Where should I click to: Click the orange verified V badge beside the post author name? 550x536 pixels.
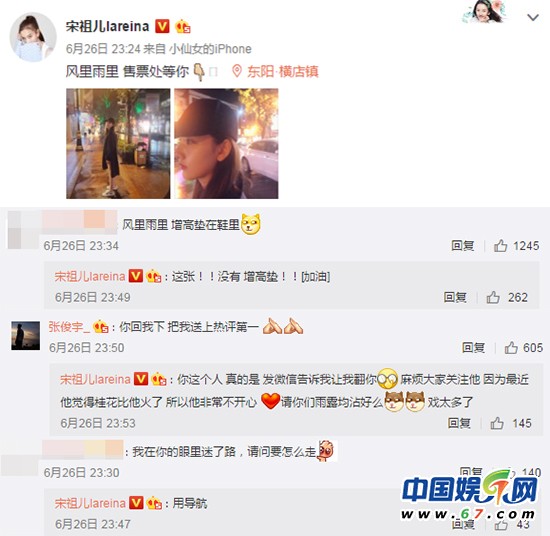pyautogui.click(x=162, y=26)
